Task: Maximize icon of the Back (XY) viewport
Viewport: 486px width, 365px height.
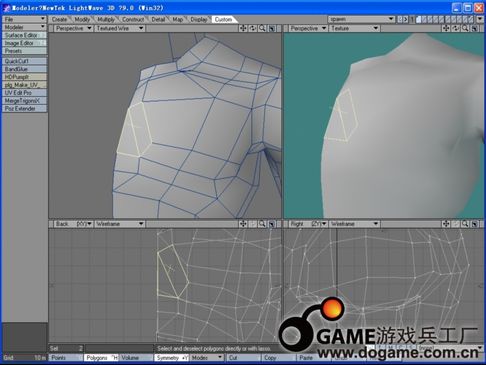Action: pyautogui.click(x=272, y=224)
